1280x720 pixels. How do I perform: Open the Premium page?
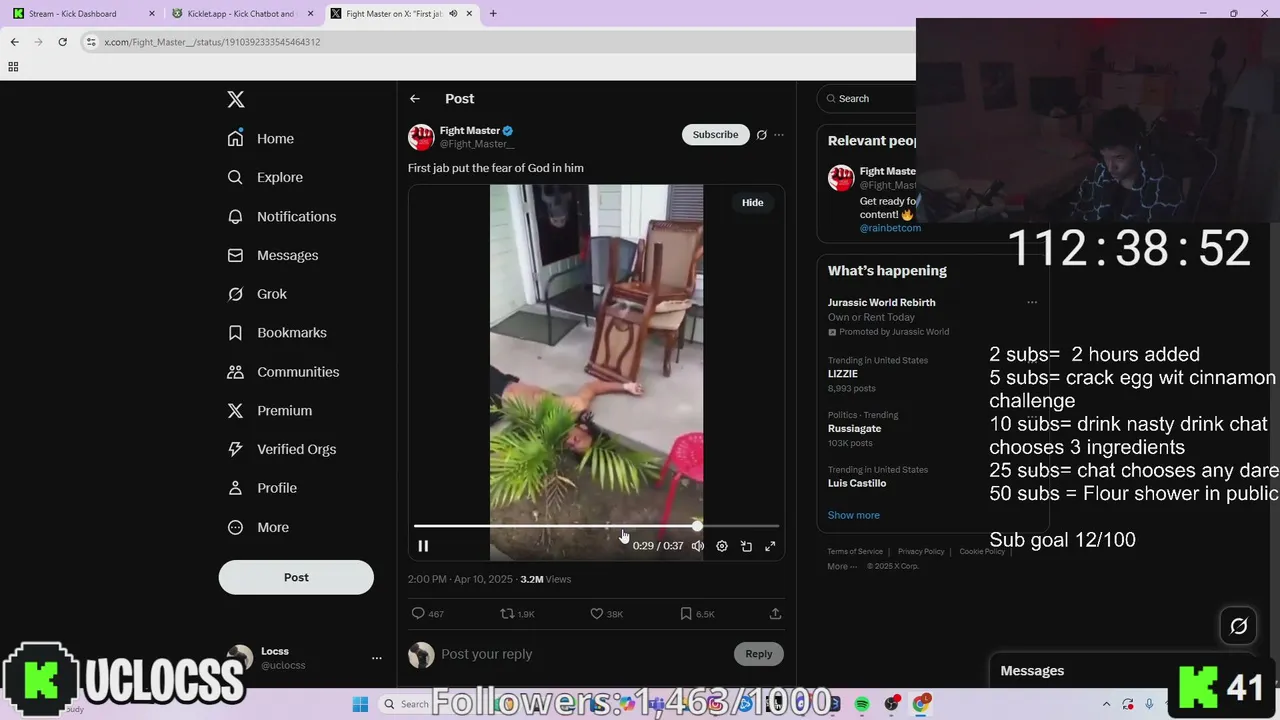pos(269,410)
